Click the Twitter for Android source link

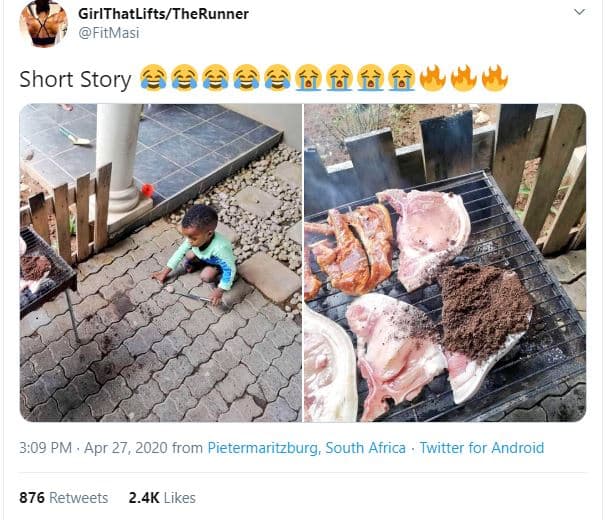(482, 447)
